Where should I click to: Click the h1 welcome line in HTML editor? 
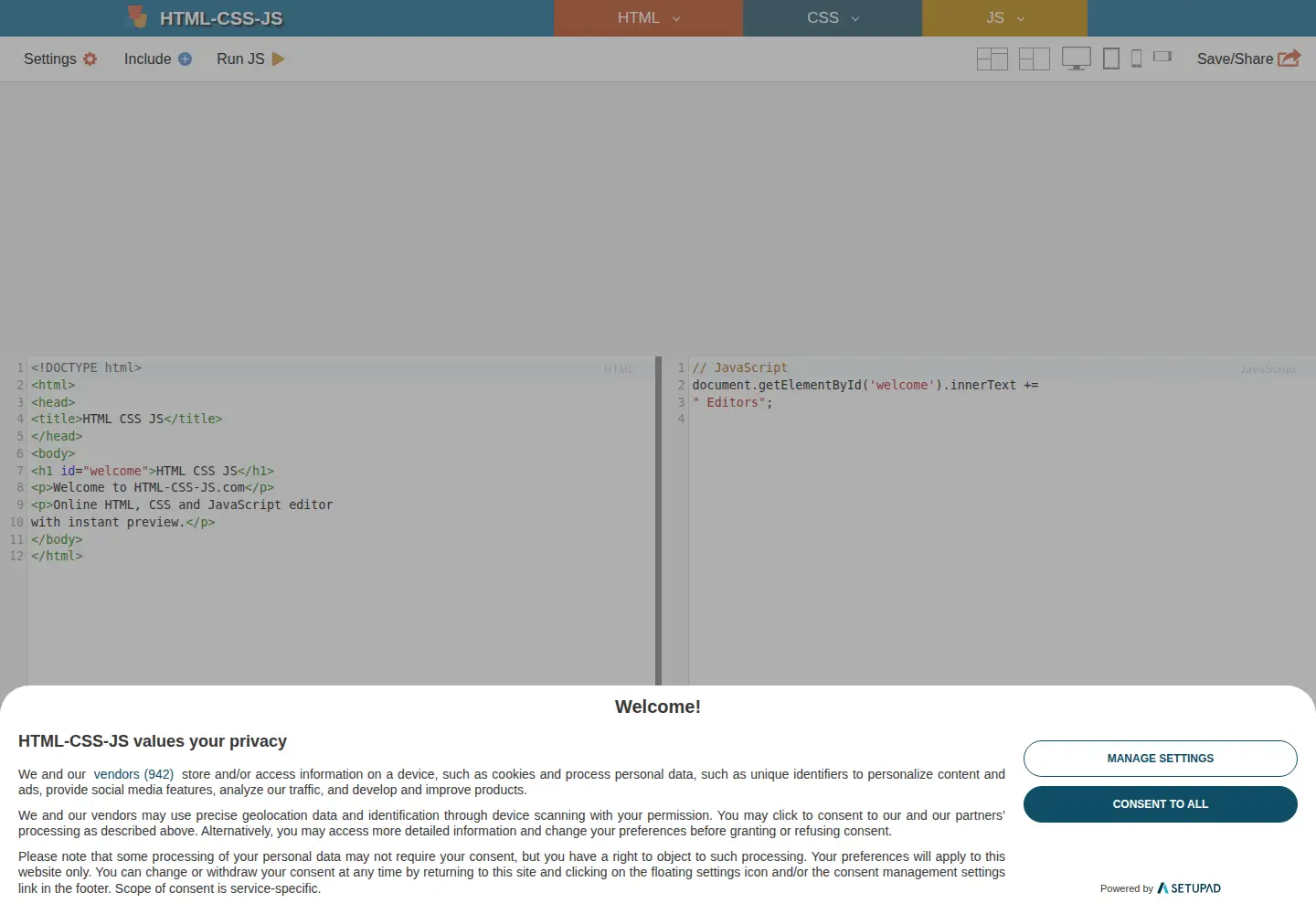pos(152,471)
